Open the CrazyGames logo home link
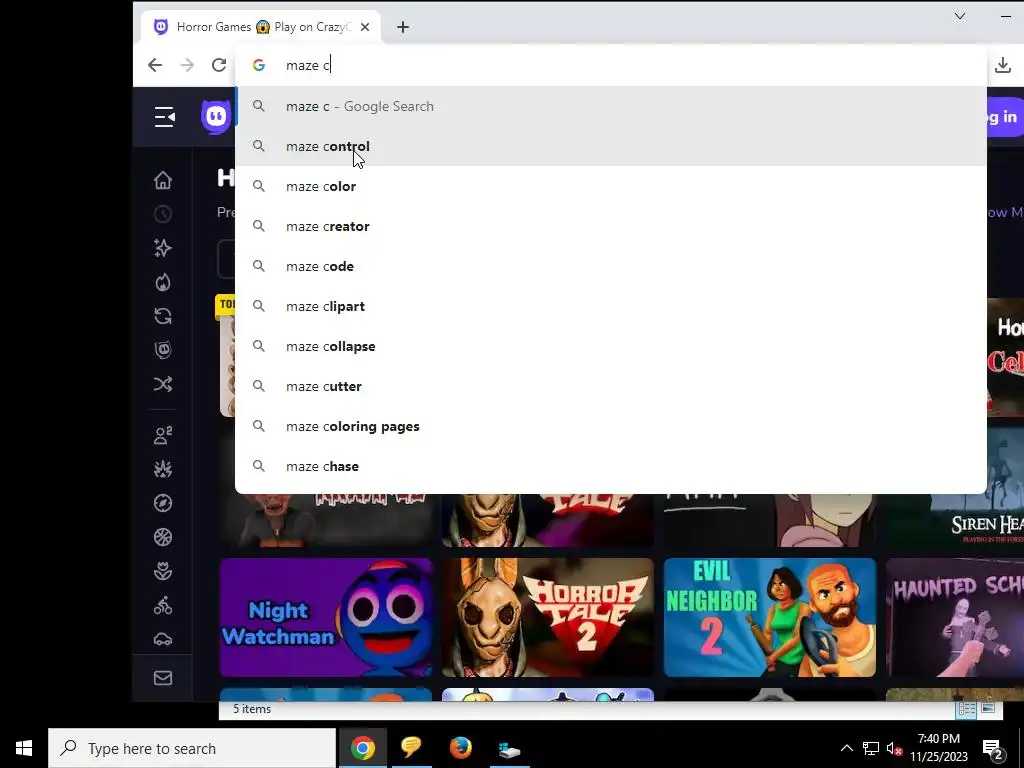This screenshot has height=768, width=1024. [216, 117]
